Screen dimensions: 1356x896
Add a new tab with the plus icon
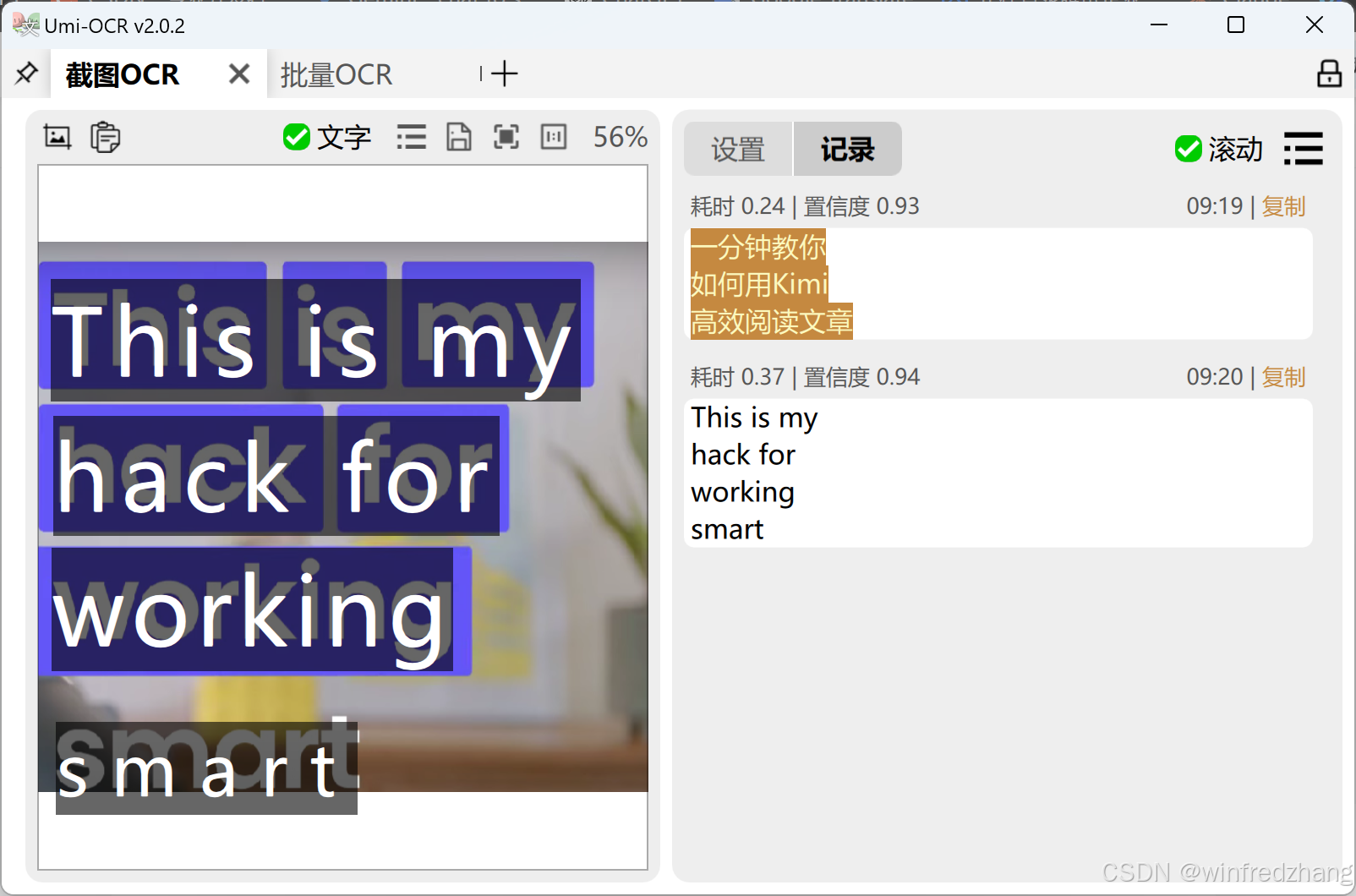coord(504,74)
